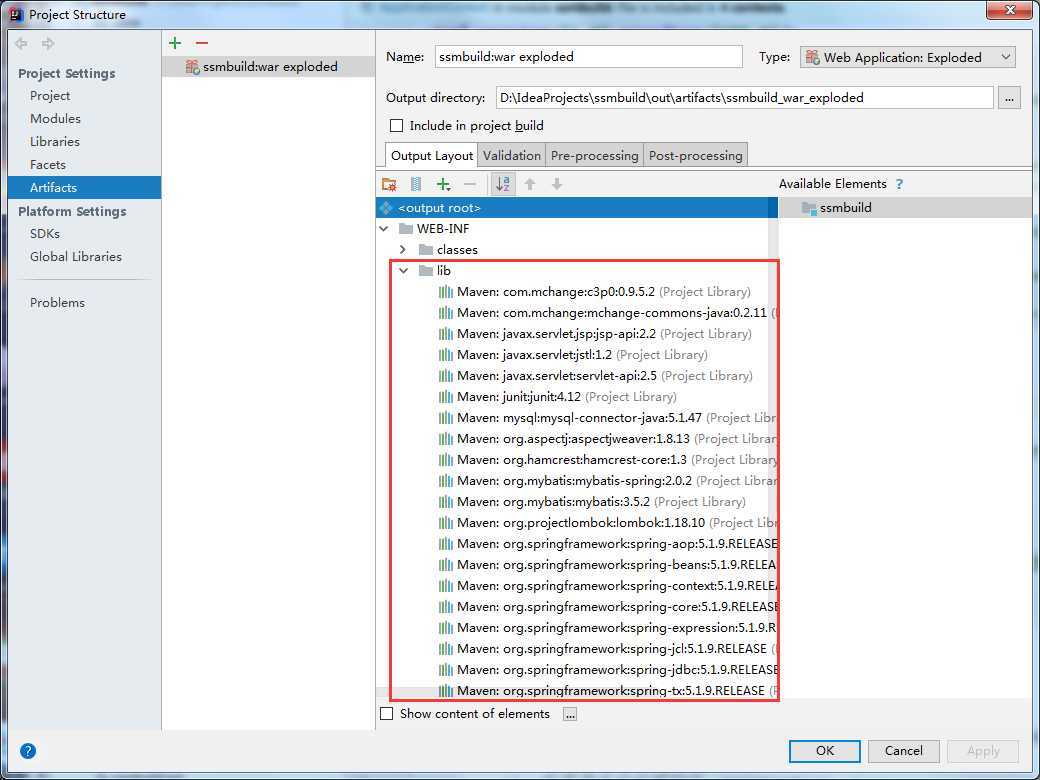Click the artifact Name input field
The width and height of the screenshot is (1040, 780).
coord(588,56)
